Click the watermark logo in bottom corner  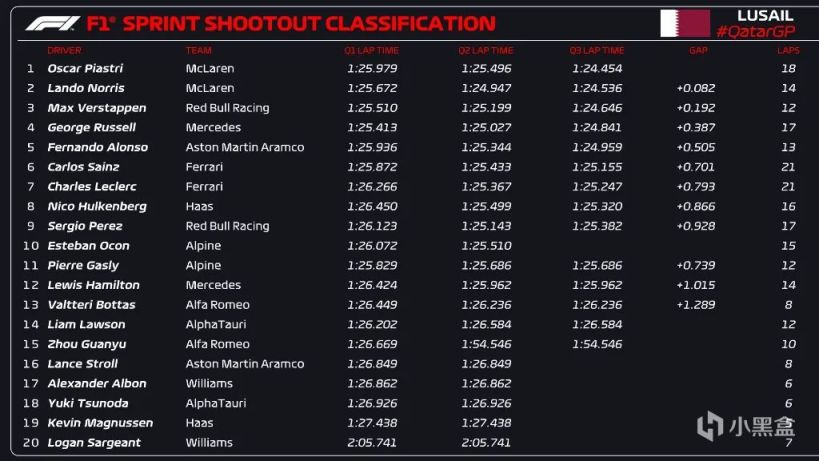(x=710, y=427)
